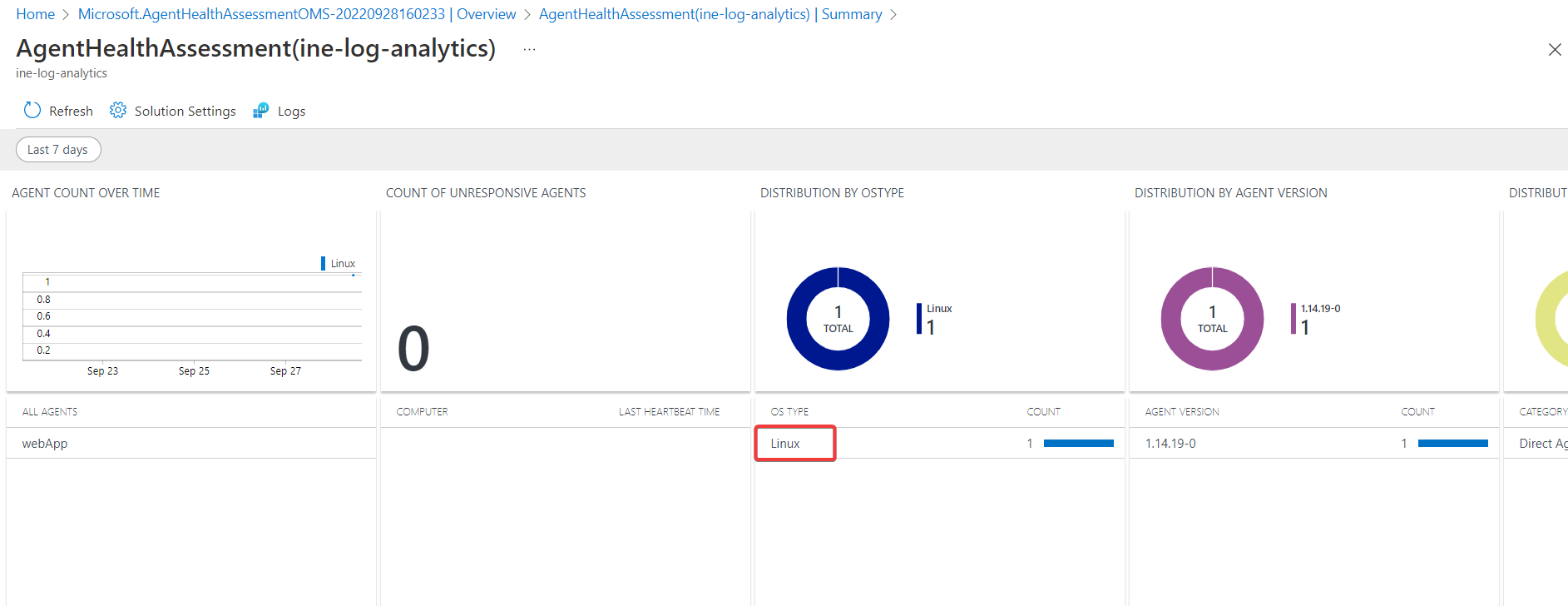
Task: Open the Last 7 days time filter
Action: click(x=58, y=150)
